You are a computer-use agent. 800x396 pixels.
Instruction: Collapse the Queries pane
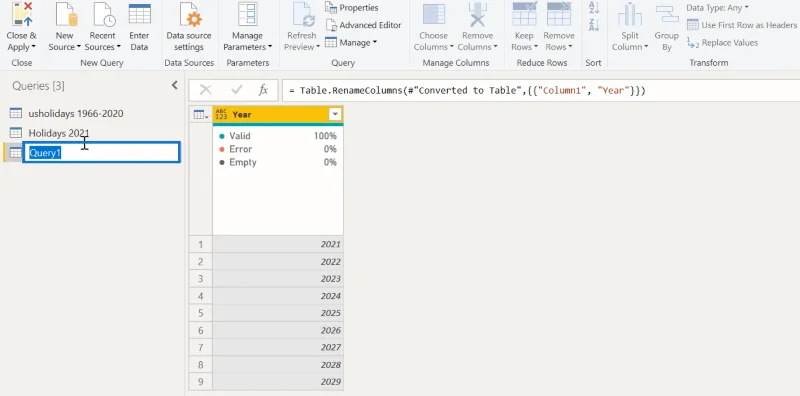pyautogui.click(x=174, y=85)
